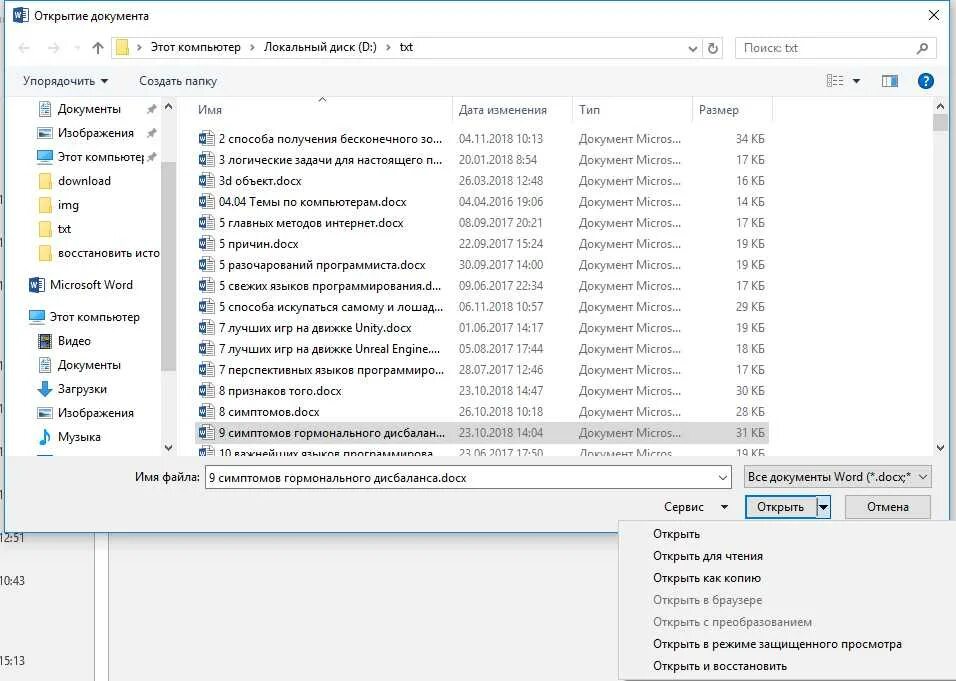Choose Открыть from the dropdown menu
This screenshot has height=681, width=956.
click(x=676, y=533)
